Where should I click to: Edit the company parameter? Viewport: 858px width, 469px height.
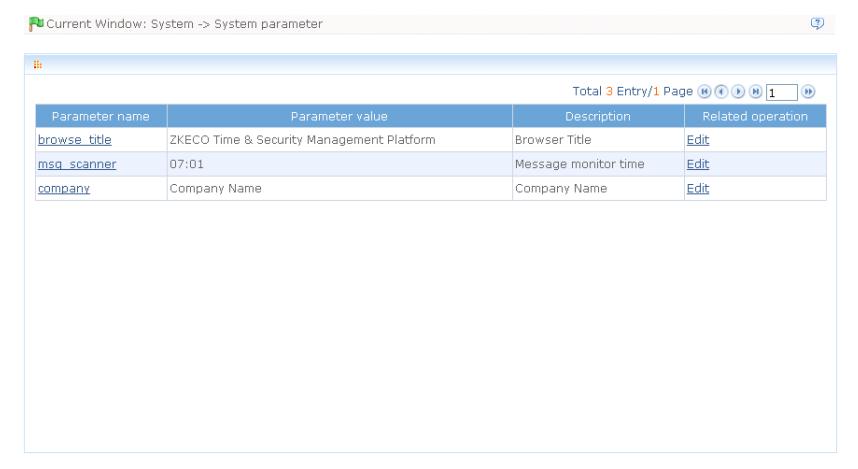[698, 188]
